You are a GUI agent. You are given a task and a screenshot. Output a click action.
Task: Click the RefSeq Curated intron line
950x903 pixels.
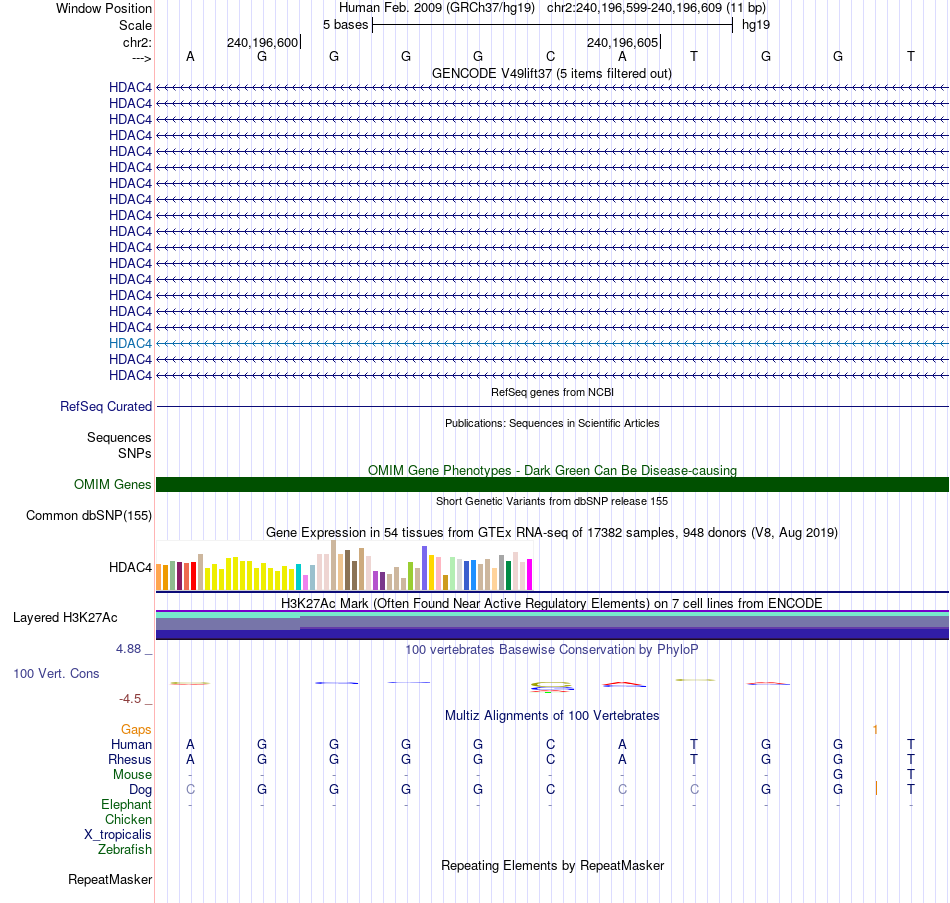point(552,406)
